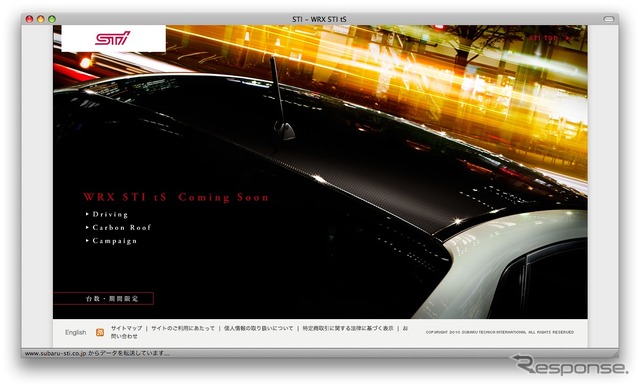Open the orange RSS feed icon

[100, 332]
